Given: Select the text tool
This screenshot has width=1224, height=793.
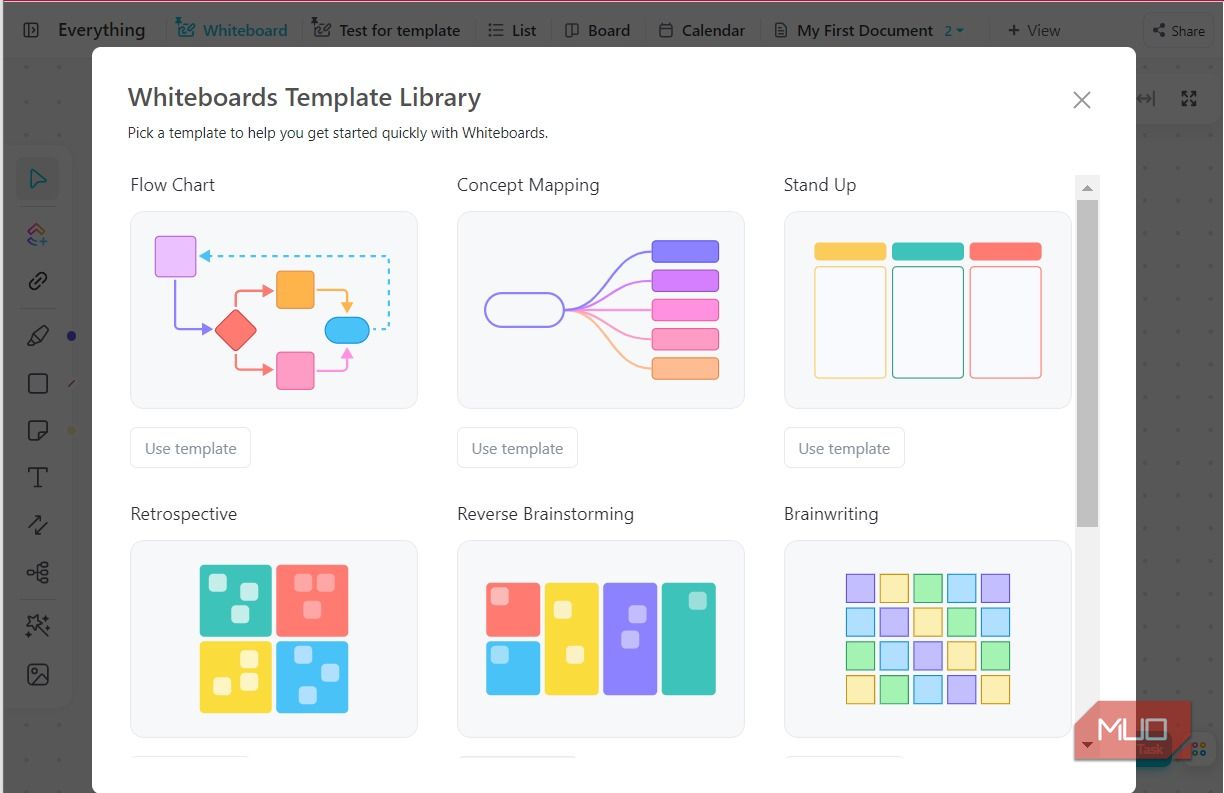Looking at the screenshot, I should click(38, 478).
